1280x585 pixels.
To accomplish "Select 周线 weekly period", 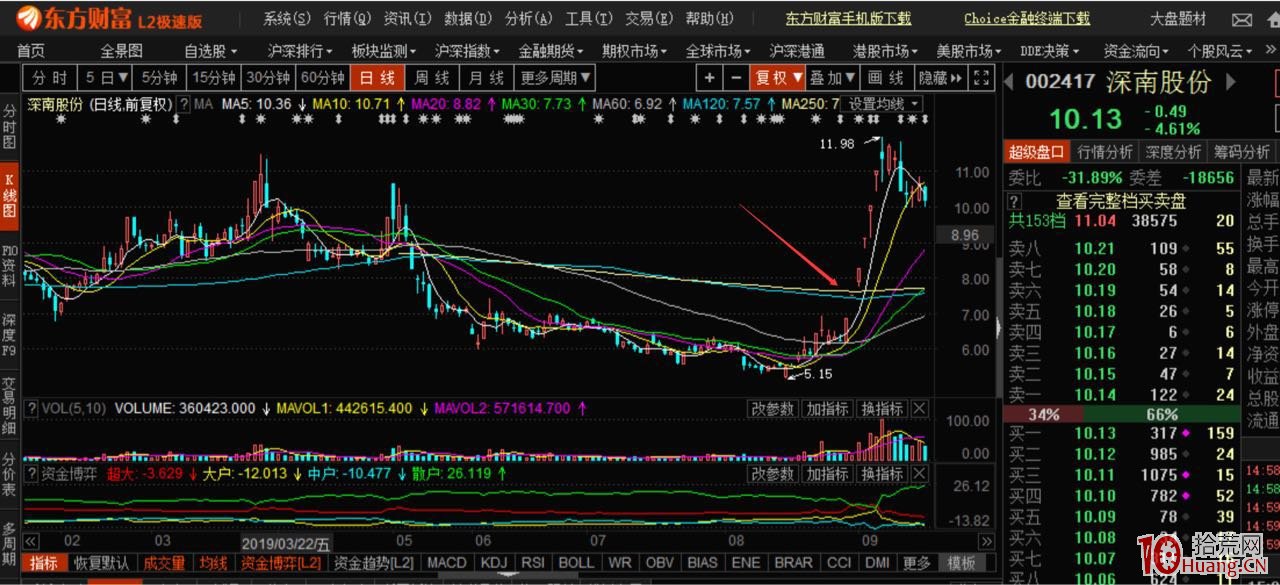I will click(x=432, y=78).
